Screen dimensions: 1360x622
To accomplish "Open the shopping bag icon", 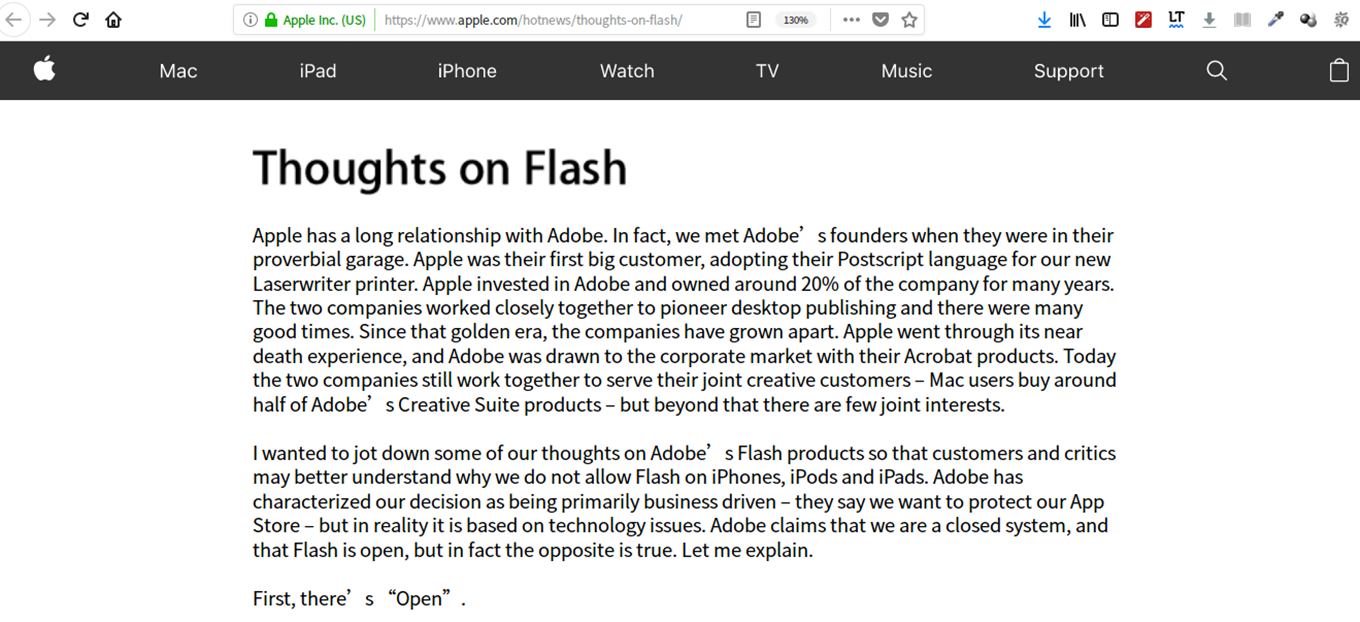I will (x=1339, y=69).
